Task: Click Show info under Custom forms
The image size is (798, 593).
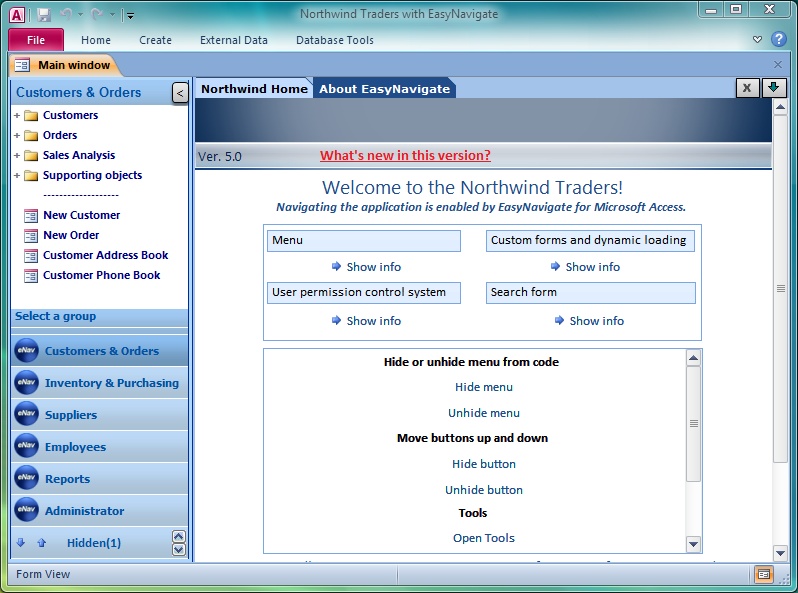Action: point(586,267)
